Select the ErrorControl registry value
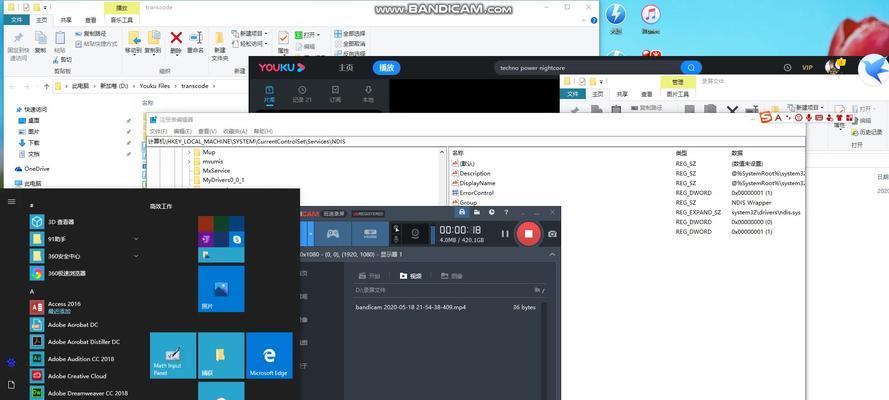Image resolution: width=889 pixels, height=400 pixels. (x=476, y=193)
